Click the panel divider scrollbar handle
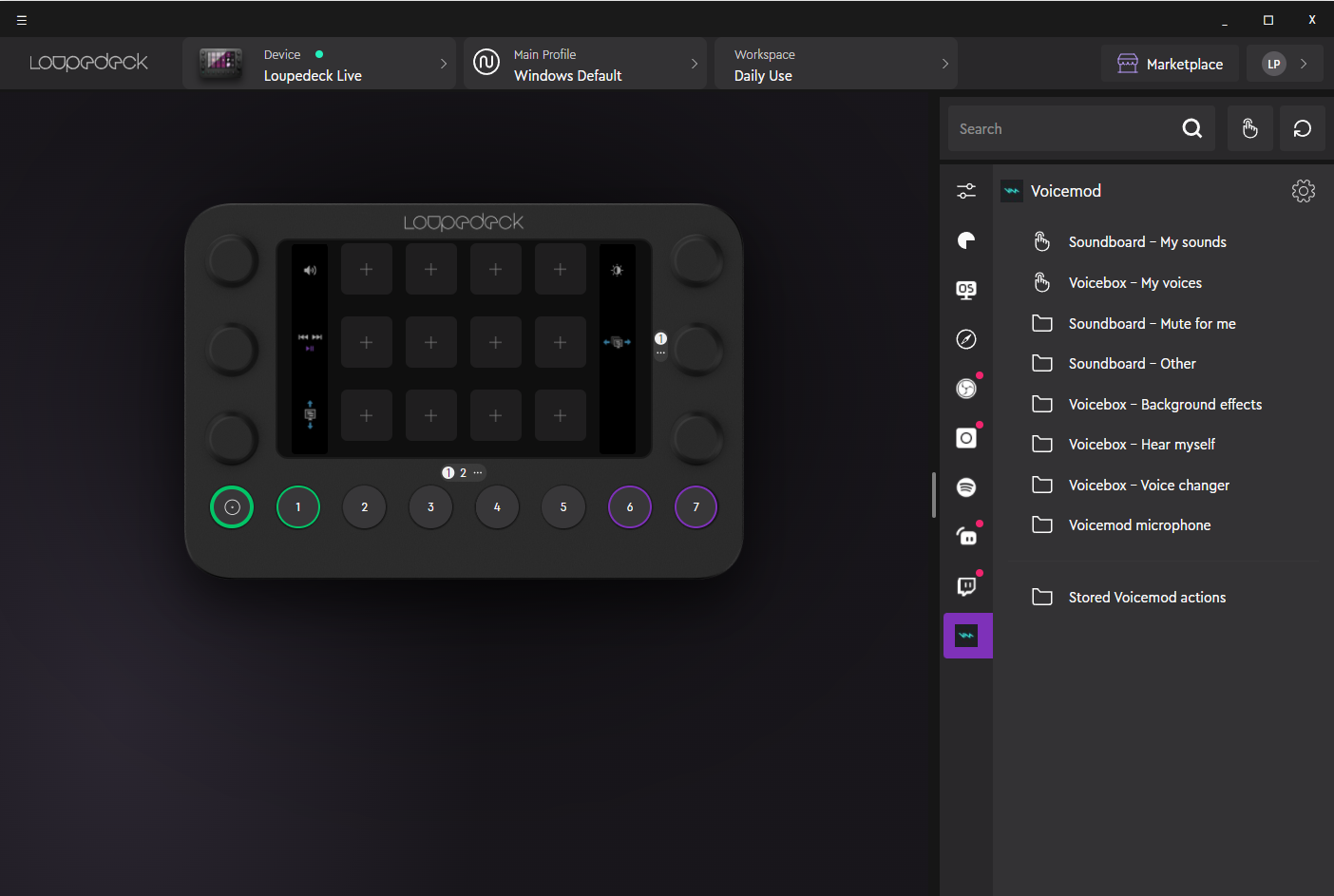Screen dimensions: 1334x896 click(934, 495)
